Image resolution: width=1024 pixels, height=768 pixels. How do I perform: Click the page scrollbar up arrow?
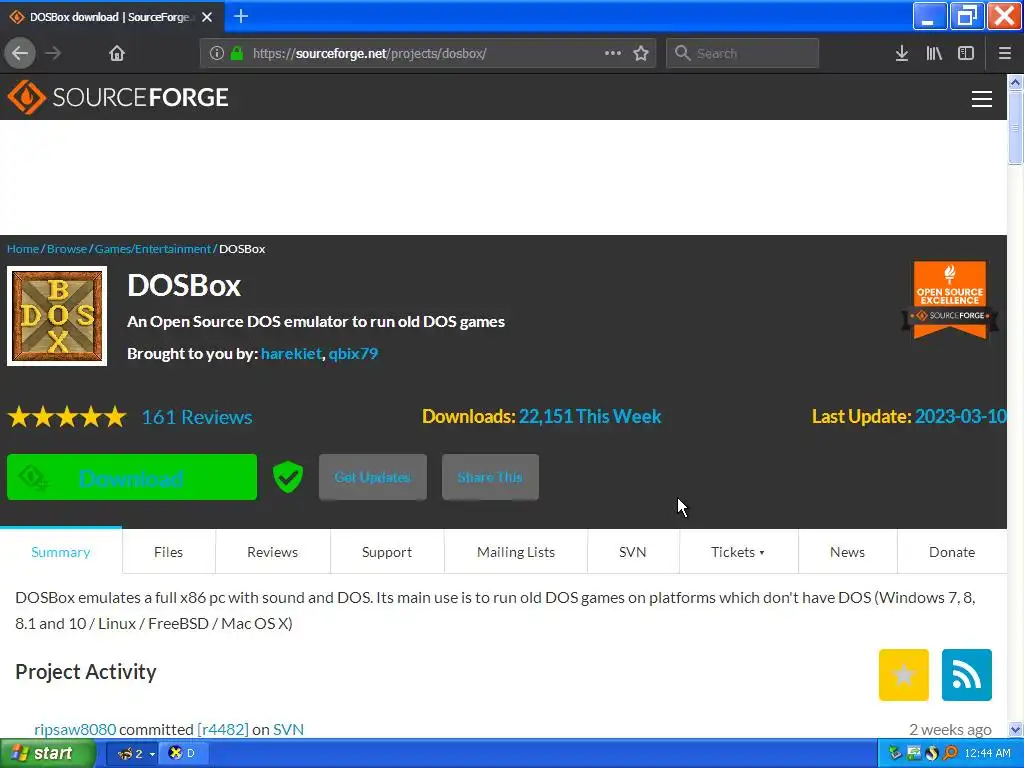pos(1015,82)
